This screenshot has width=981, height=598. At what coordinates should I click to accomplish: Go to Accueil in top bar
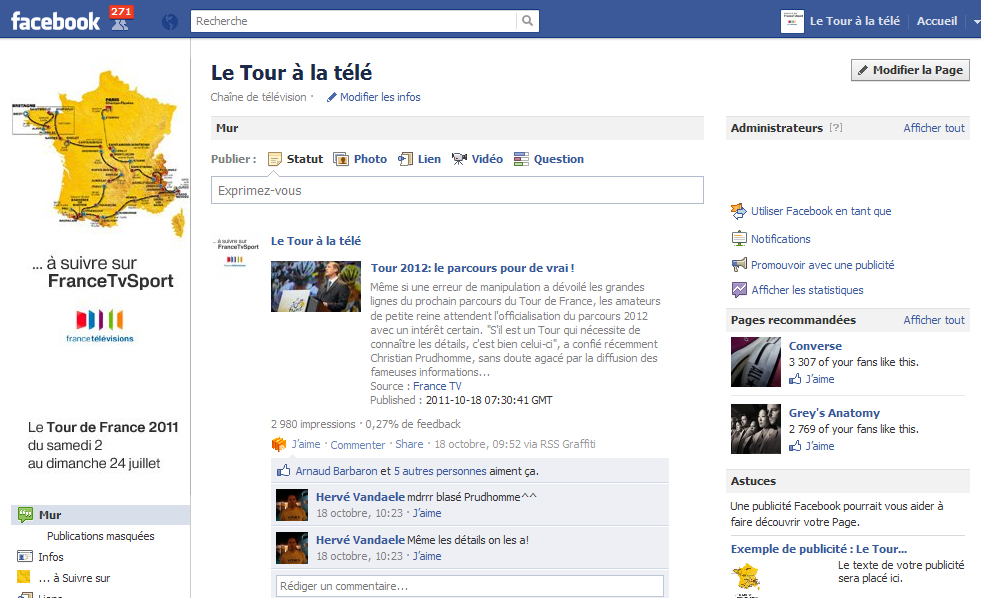tap(937, 21)
